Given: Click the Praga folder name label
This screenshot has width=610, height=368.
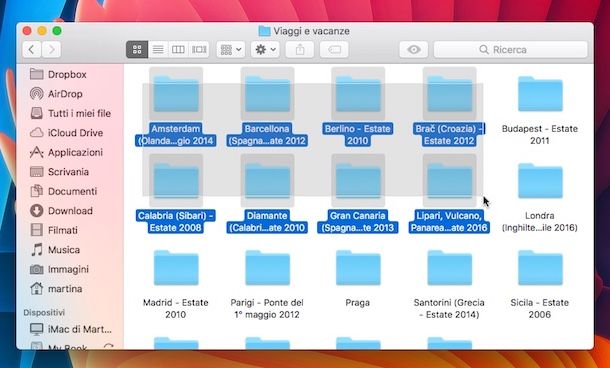Looking at the screenshot, I should 358,303.
